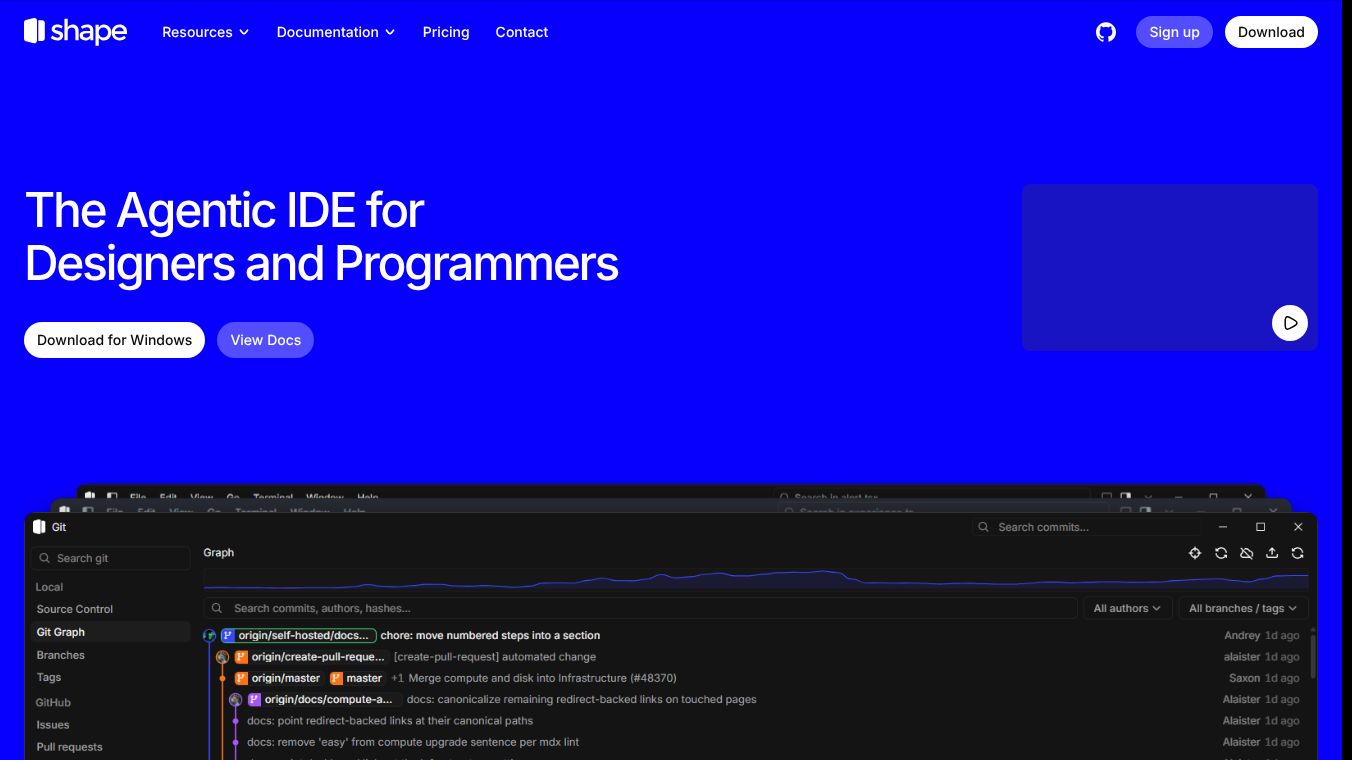Click Download for Windows
Viewport: 1352px width, 760px height.
point(114,340)
